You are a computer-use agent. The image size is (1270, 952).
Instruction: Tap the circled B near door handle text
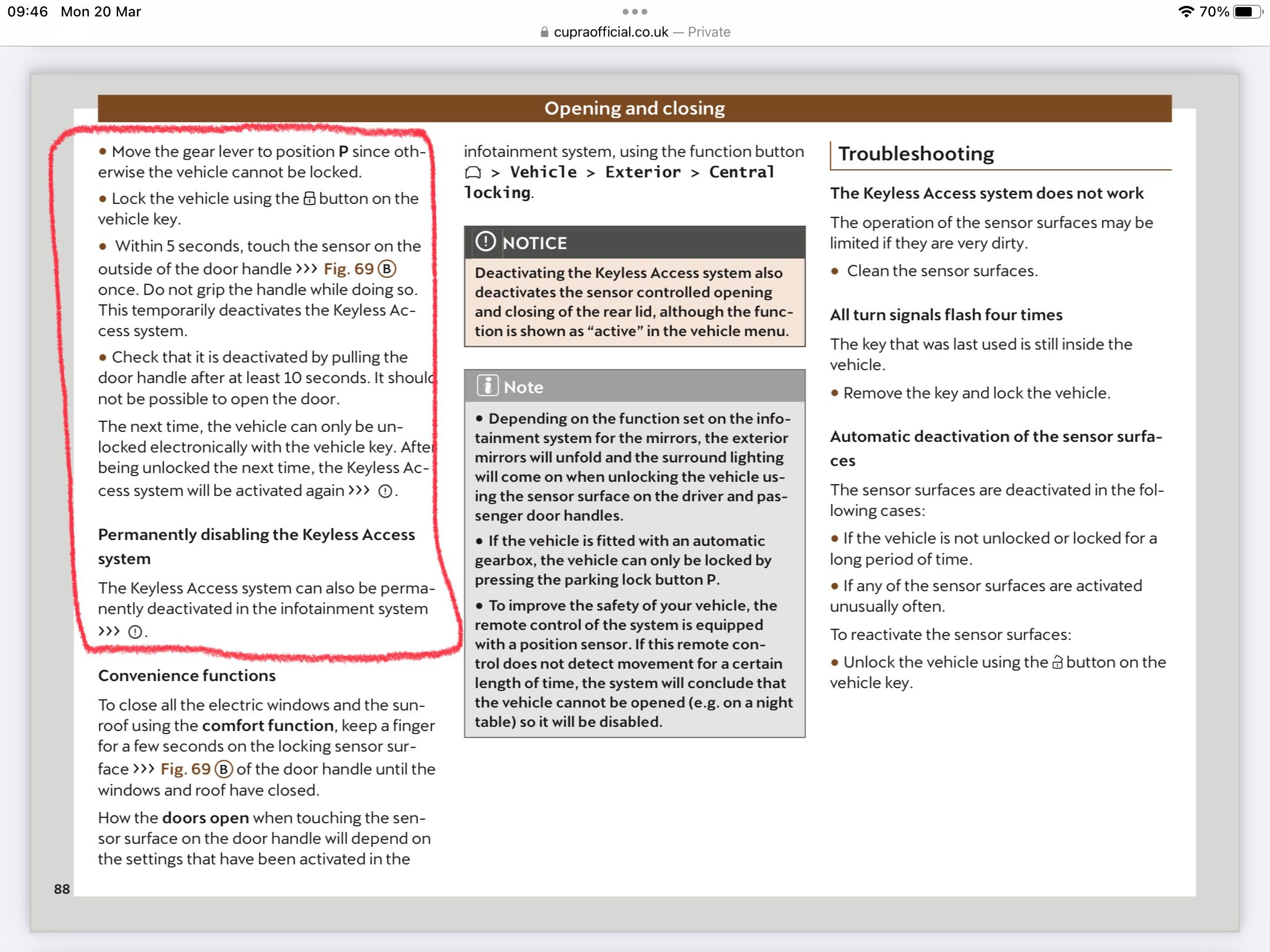point(387,269)
